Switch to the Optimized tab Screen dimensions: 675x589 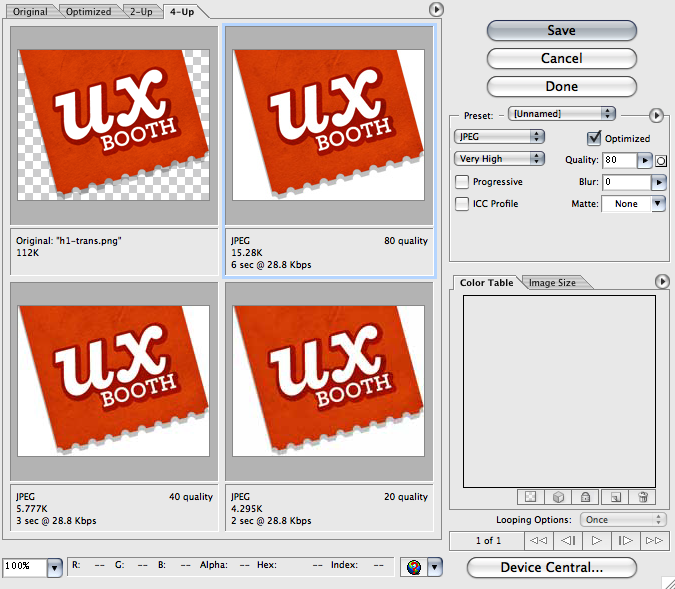tap(88, 12)
